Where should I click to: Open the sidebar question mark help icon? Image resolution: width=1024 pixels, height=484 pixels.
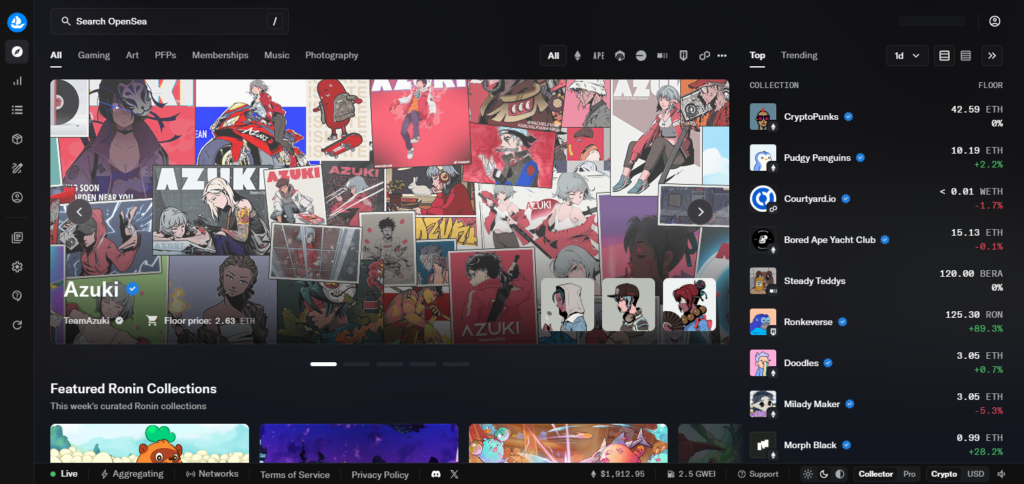coord(17,296)
